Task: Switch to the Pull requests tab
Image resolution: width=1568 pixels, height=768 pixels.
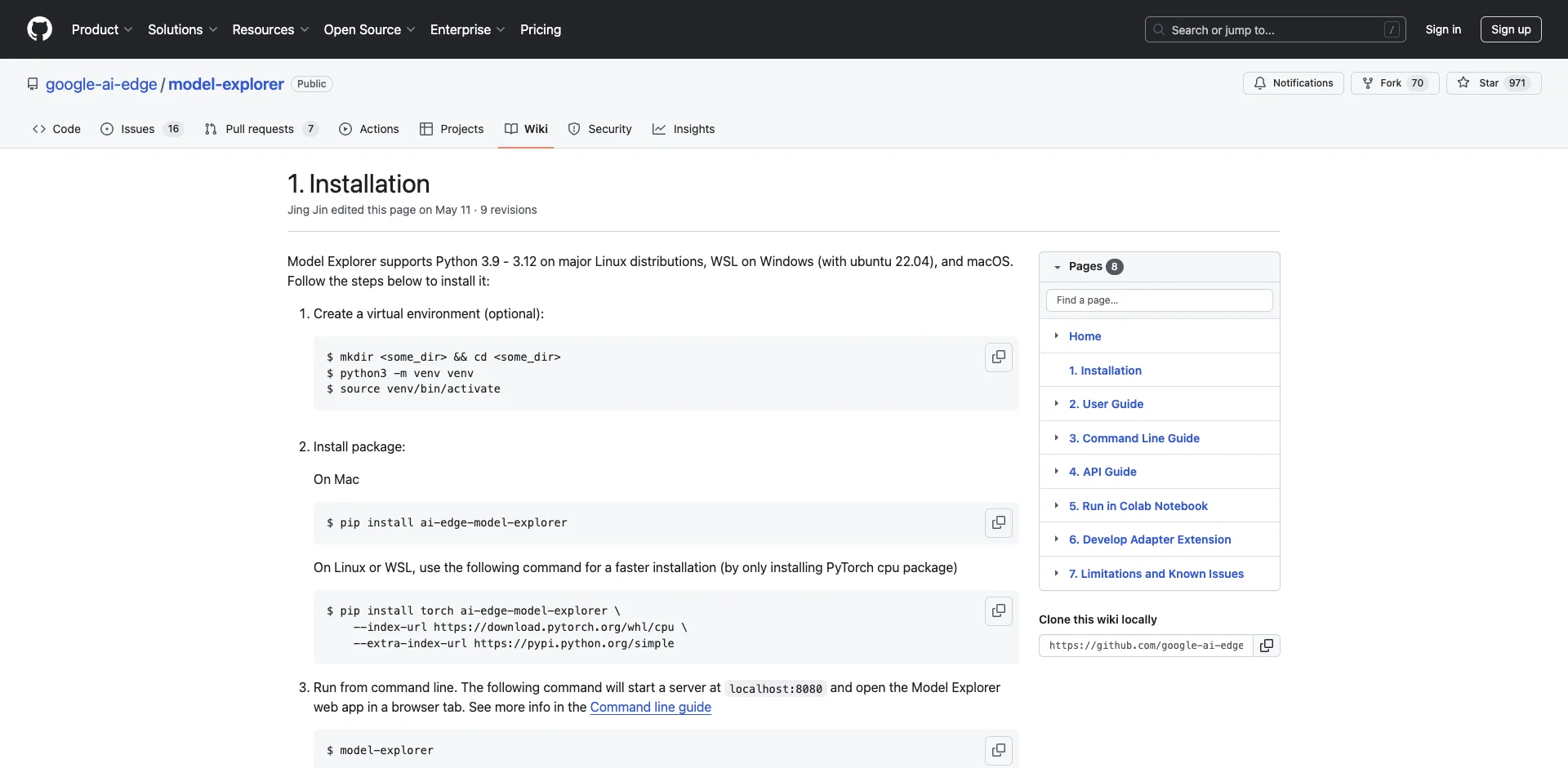Action: point(261,129)
